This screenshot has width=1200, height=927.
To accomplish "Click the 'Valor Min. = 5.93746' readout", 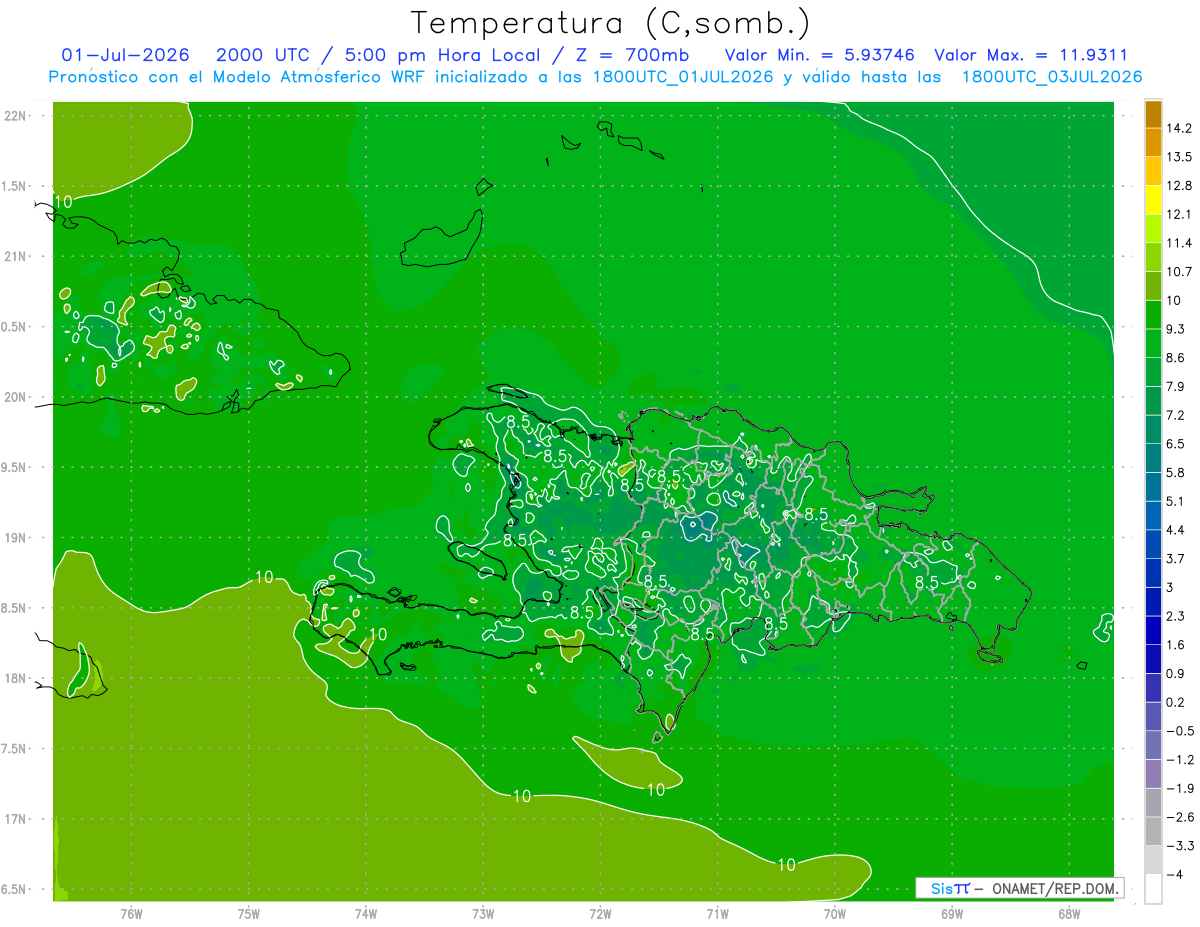I will click(820, 55).
